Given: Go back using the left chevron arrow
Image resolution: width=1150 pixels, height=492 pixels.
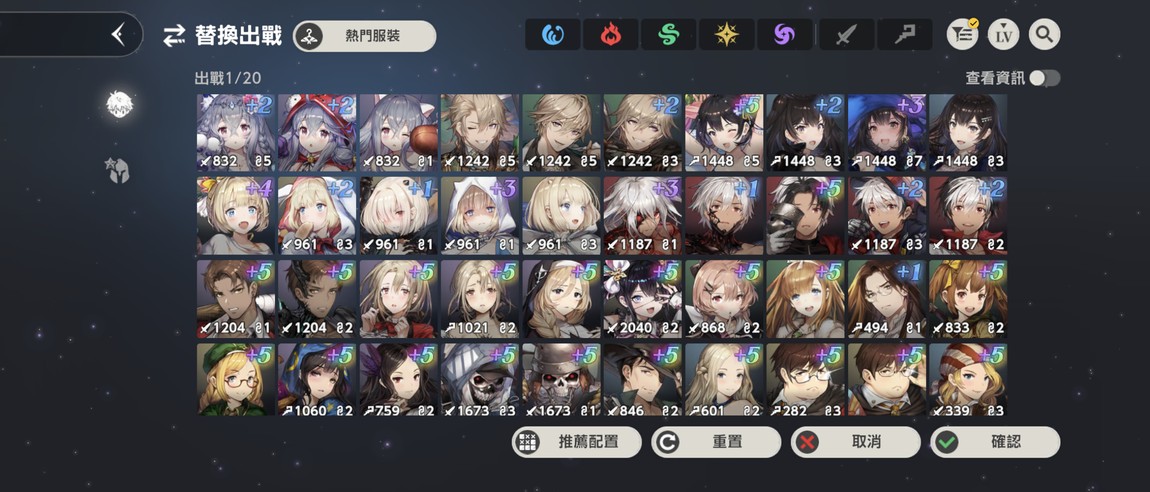Looking at the screenshot, I should (118, 34).
